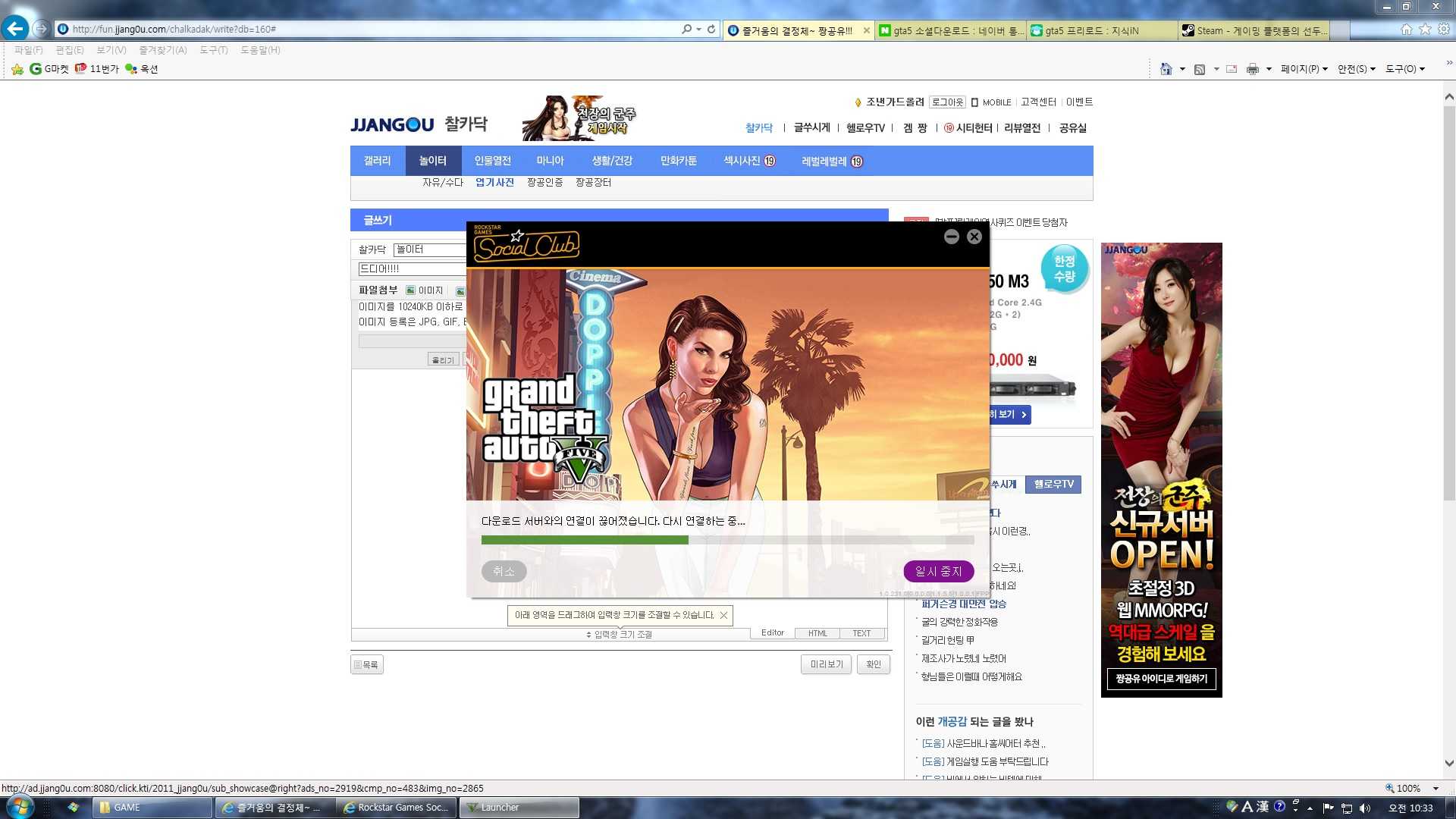This screenshot has height=819, width=1456.
Task: Click the Action Center flag tray icon
Action: point(1328,808)
